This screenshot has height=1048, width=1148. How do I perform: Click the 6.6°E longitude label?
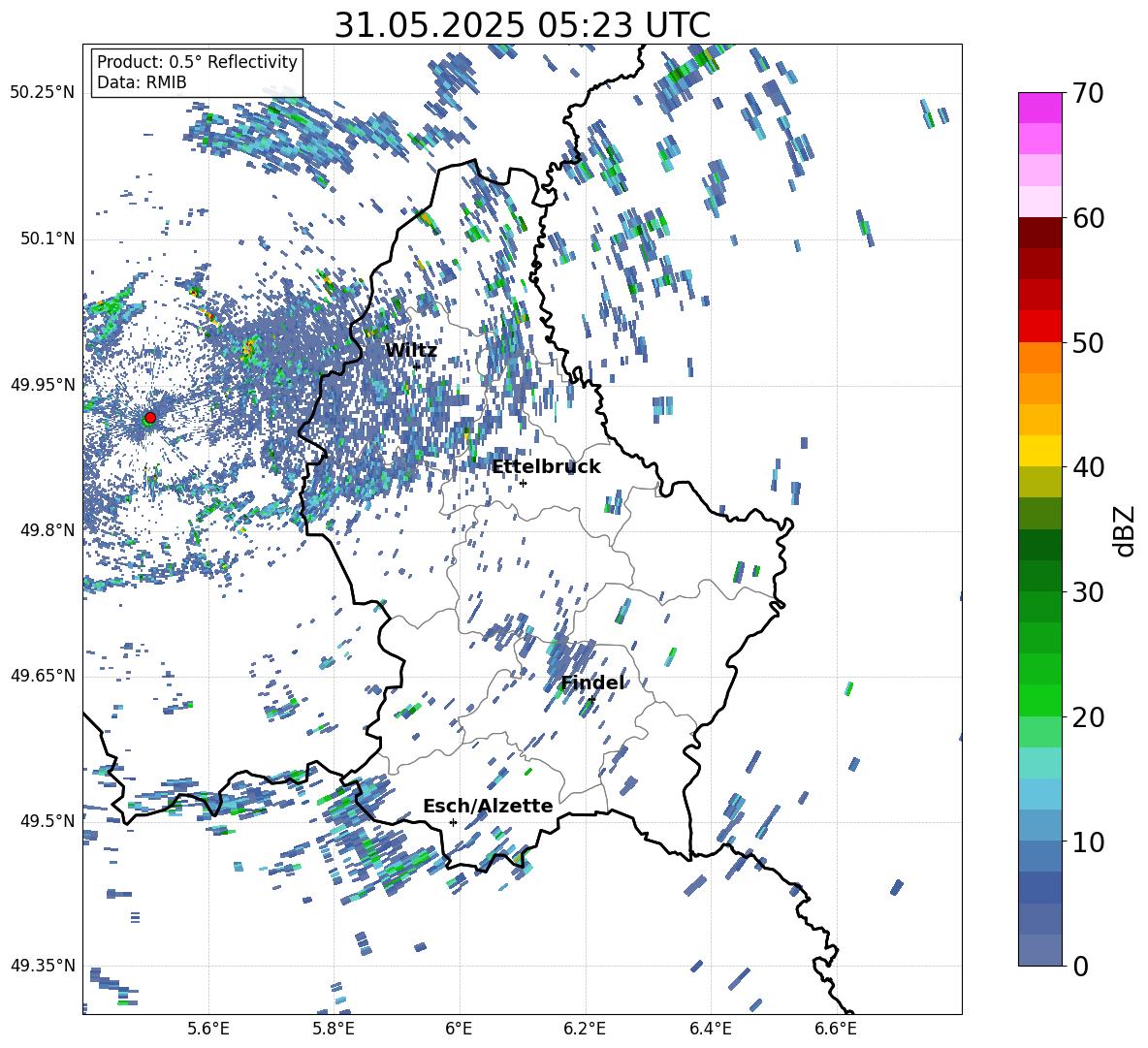tap(836, 1029)
